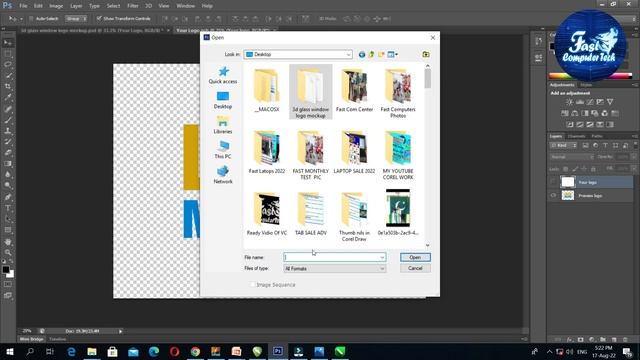Open the Layers panel menu
This screenshot has height=360, width=640.
635,136
